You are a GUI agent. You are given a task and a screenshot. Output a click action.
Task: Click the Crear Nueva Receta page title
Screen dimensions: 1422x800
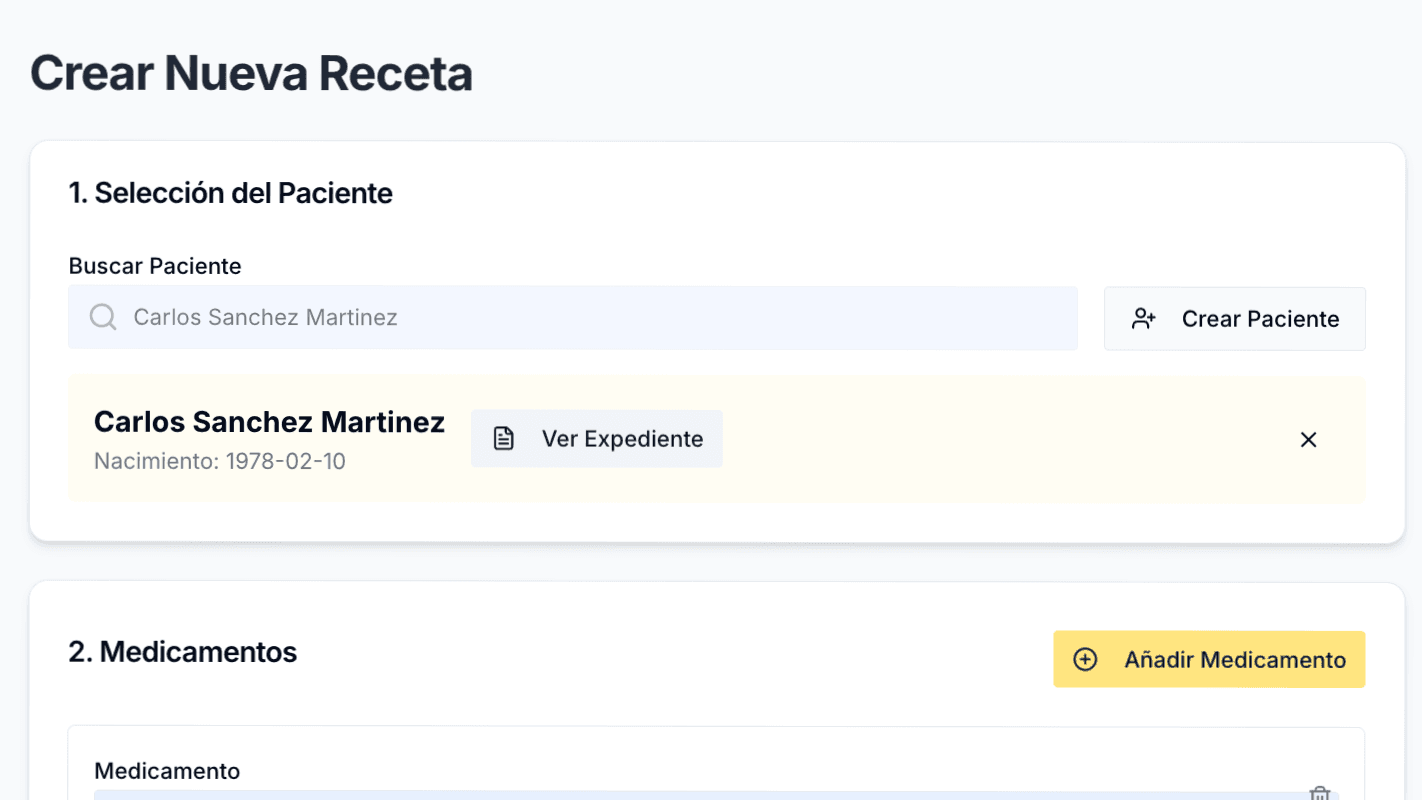point(251,74)
